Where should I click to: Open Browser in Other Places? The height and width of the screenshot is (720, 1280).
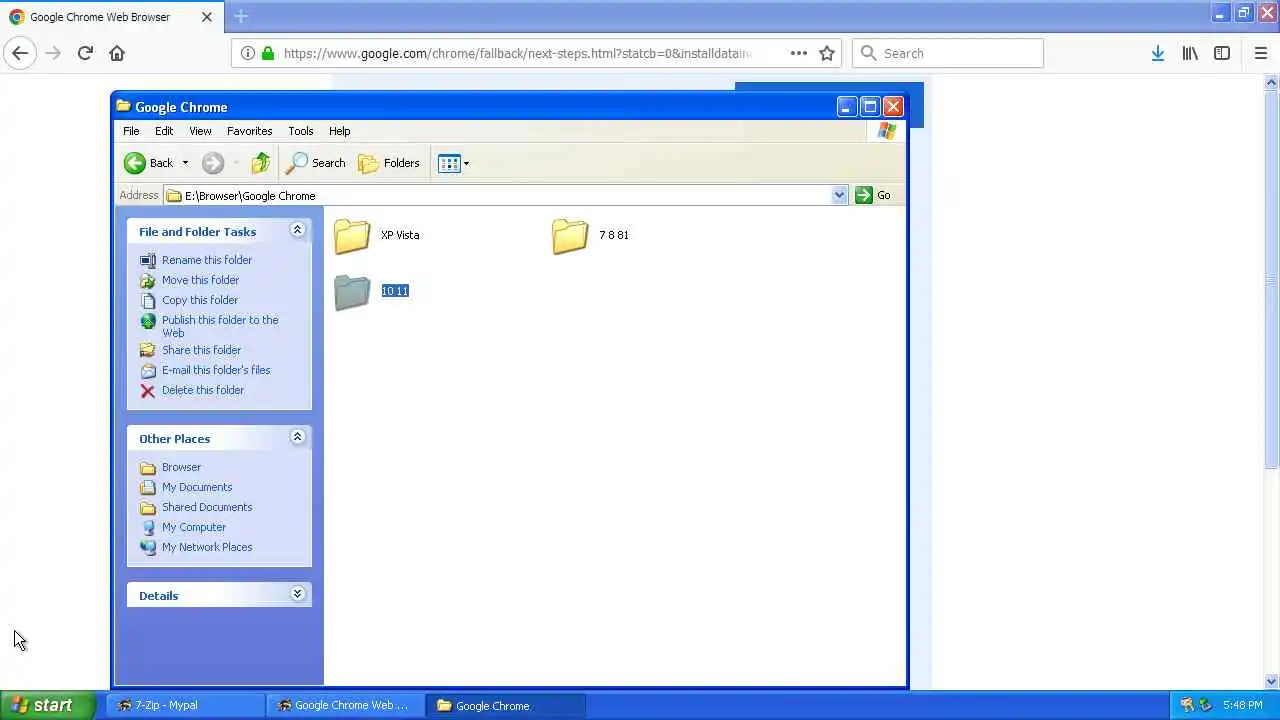(181, 467)
